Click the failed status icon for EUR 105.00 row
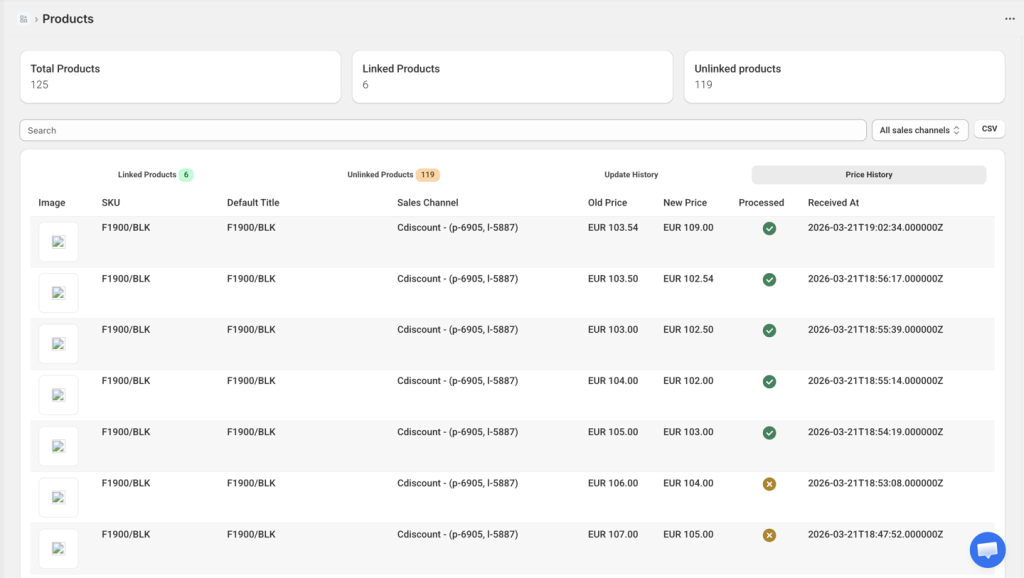 pyautogui.click(x=769, y=535)
